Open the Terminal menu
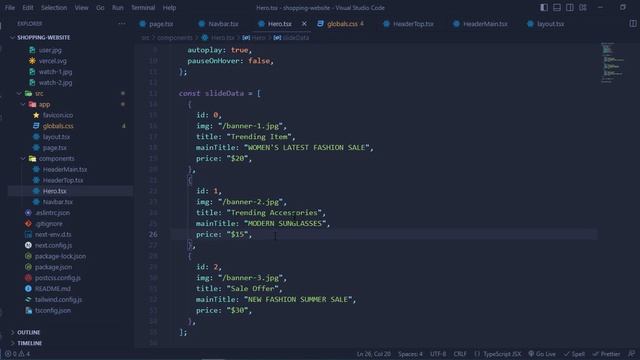 [143, 8]
